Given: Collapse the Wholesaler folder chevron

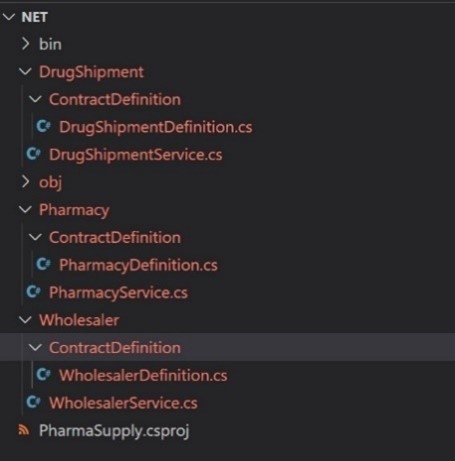Looking at the screenshot, I should [x=25, y=320].
